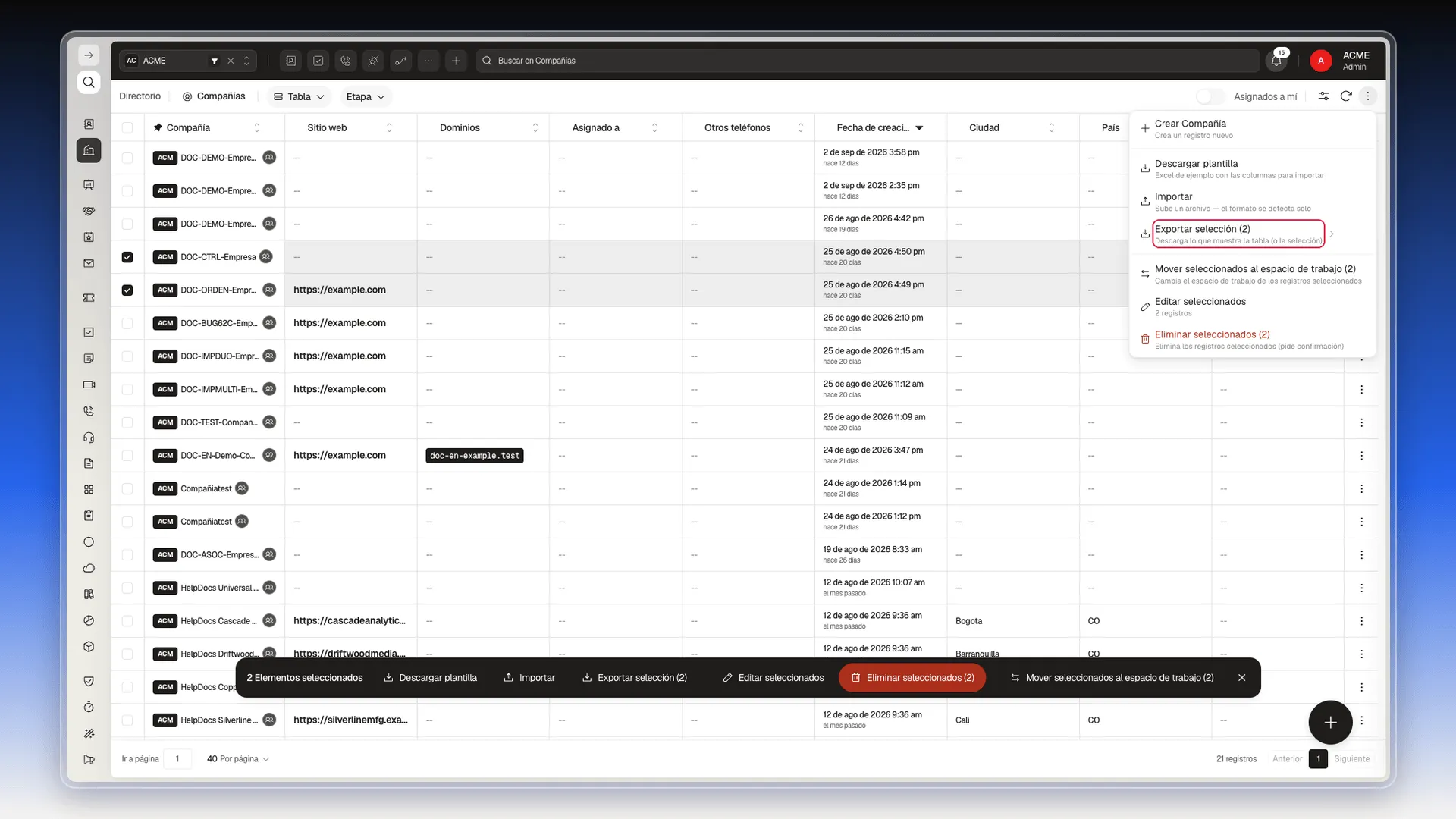The image size is (1456, 819).
Task: Expand the Tabla view dropdown
Action: pyautogui.click(x=300, y=96)
